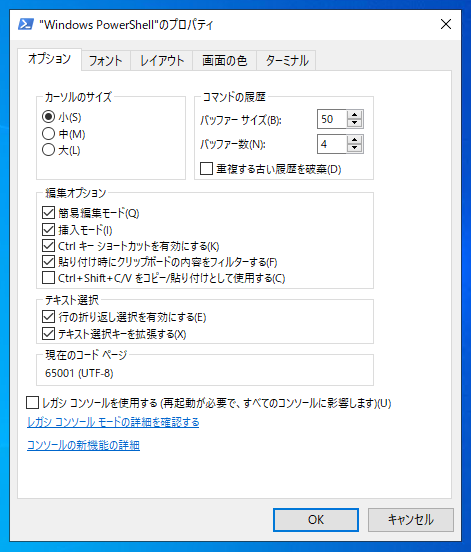Viewport: 471px width, 552px height.
Task: Switch to the フォント tab
Action: [x=106, y=61]
